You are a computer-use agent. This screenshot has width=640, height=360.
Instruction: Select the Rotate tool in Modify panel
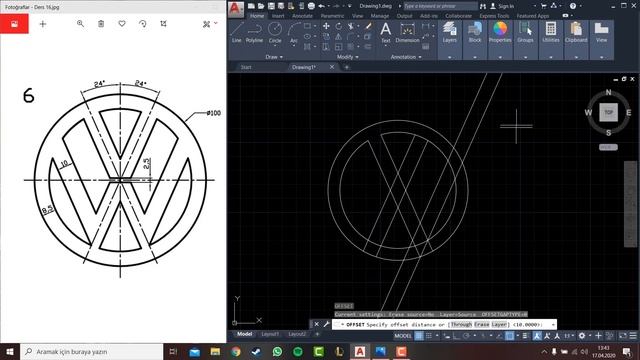(339, 26)
